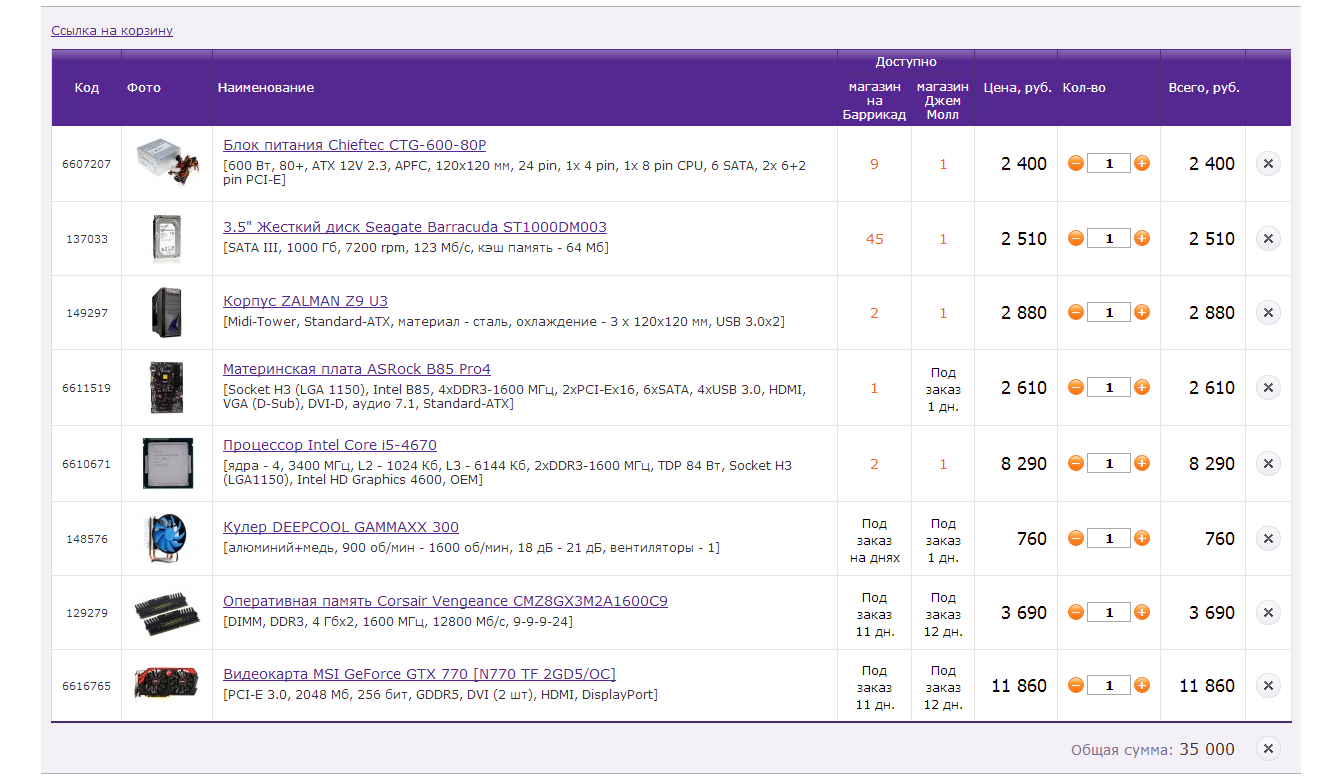This screenshot has width=1333, height=781.
Task: Click quantity field for Intel Core i5-4670
Action: (1109, 463)
